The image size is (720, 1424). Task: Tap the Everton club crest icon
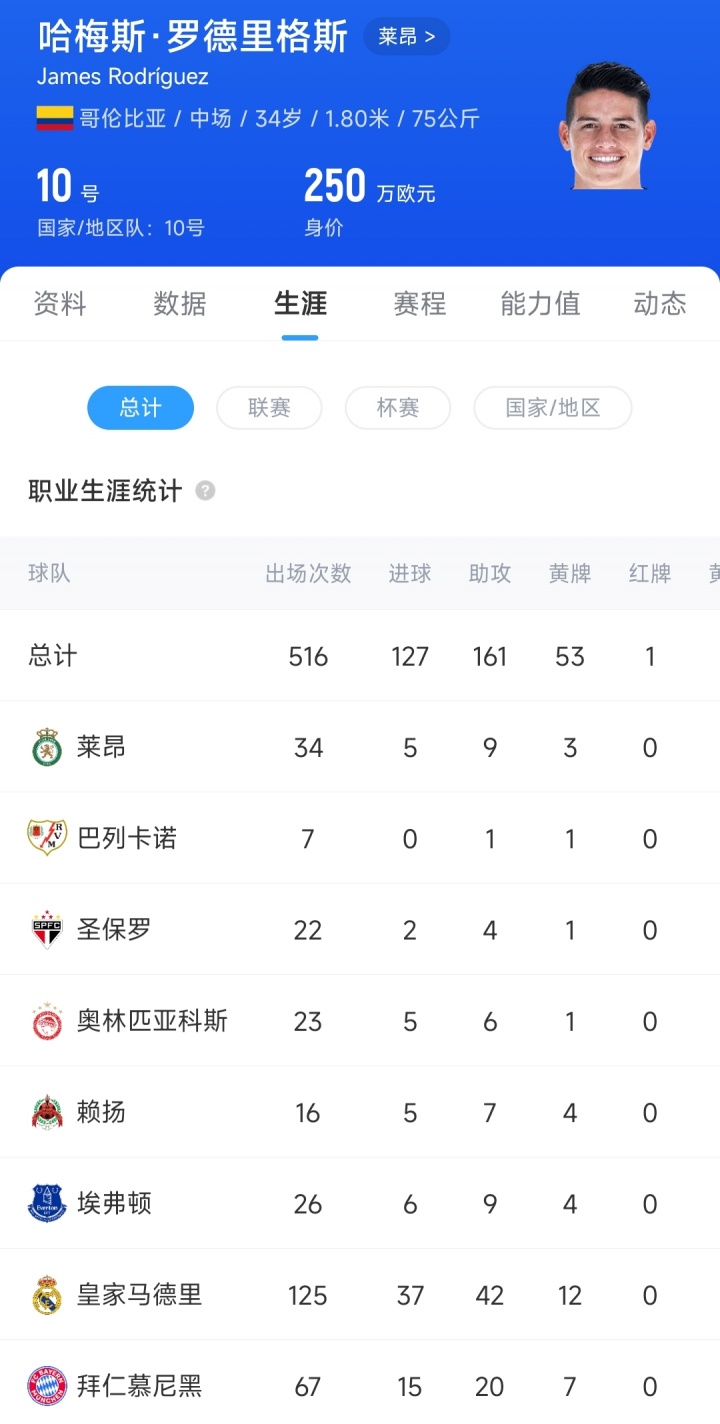pos(47,1203)
